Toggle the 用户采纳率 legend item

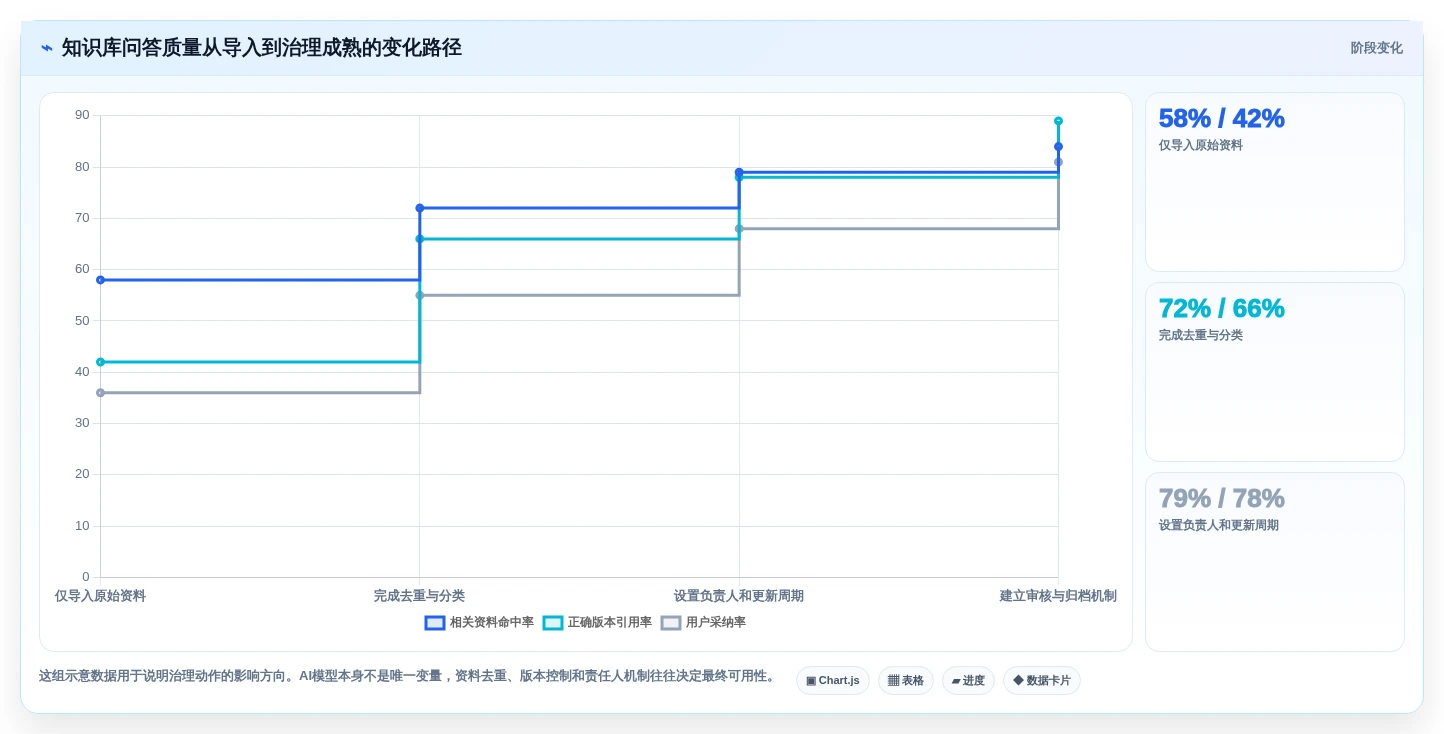(703, 622)
